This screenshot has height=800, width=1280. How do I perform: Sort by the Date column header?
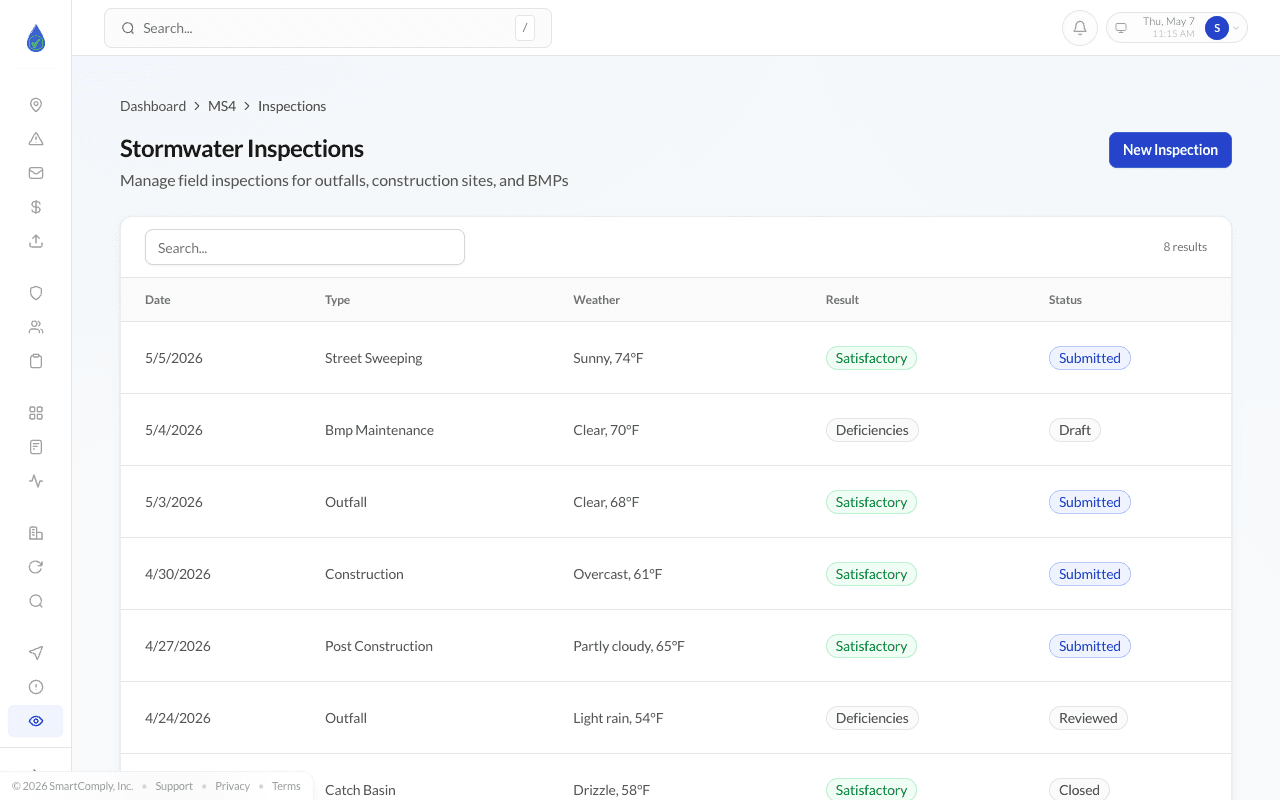[x=158, y=300]
